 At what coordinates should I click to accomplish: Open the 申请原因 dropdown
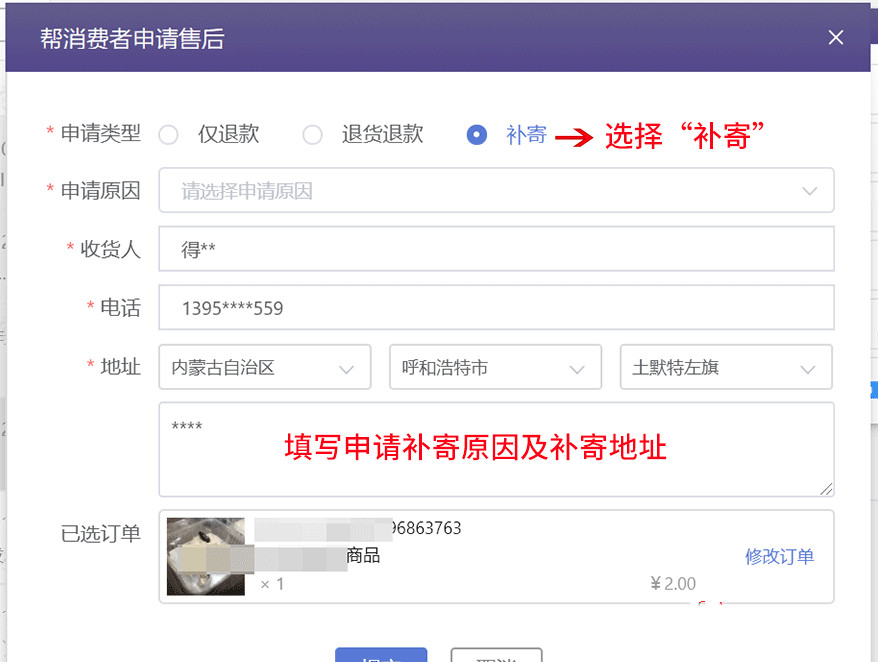coord(497,191)
